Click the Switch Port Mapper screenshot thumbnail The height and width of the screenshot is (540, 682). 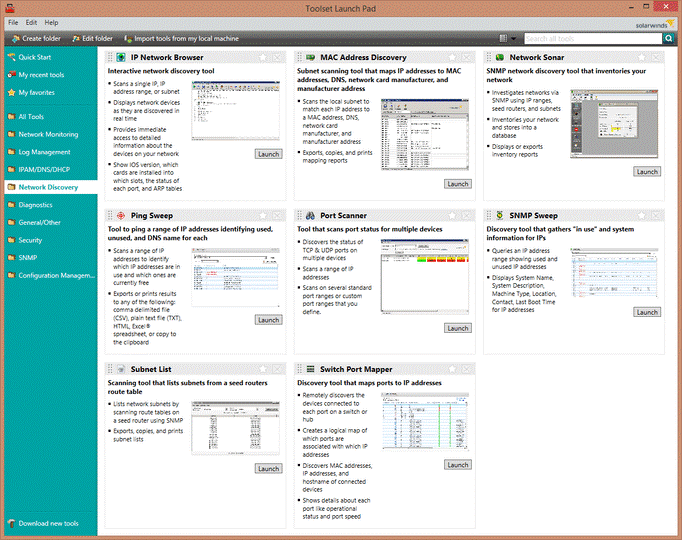(425, 421)
